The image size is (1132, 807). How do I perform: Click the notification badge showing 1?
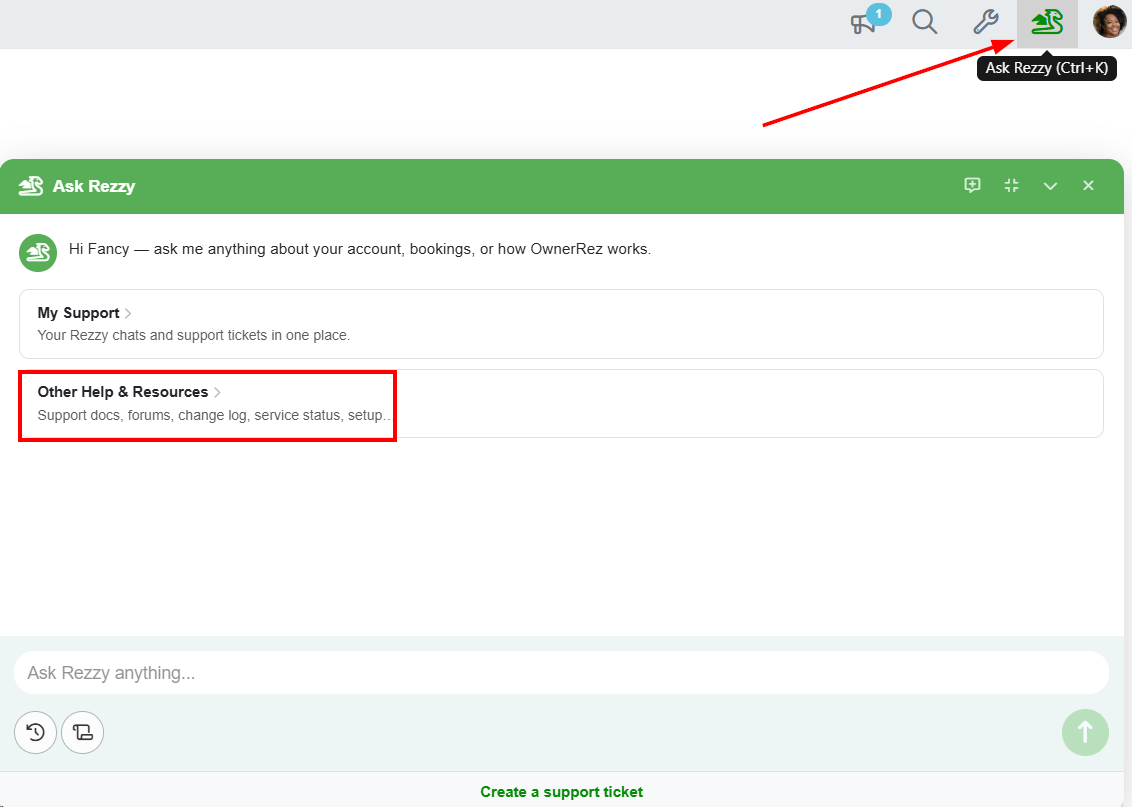point(879,14)
